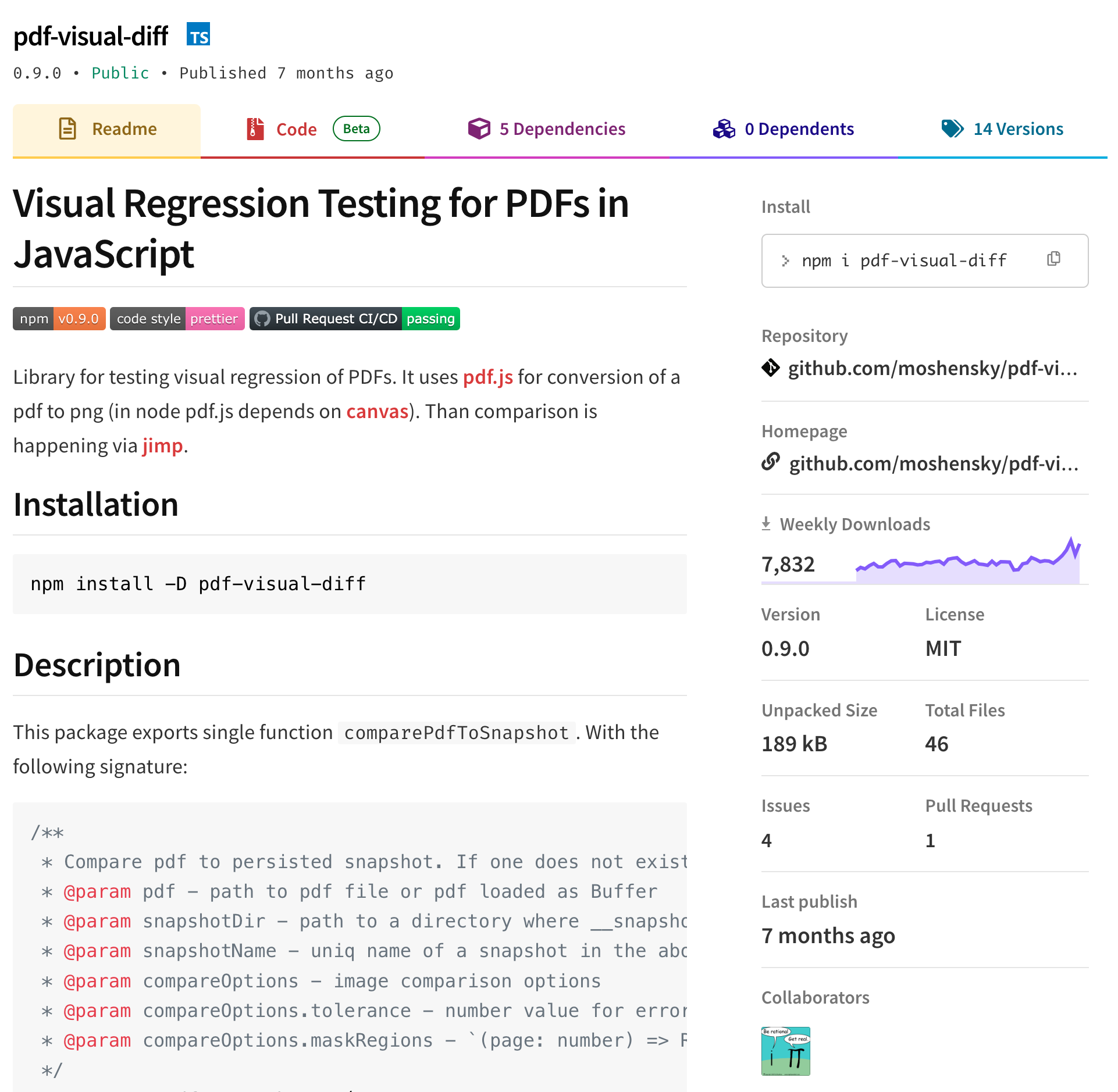Copy the npm install command
Screen dimensions: 1118x1092
1053,259
